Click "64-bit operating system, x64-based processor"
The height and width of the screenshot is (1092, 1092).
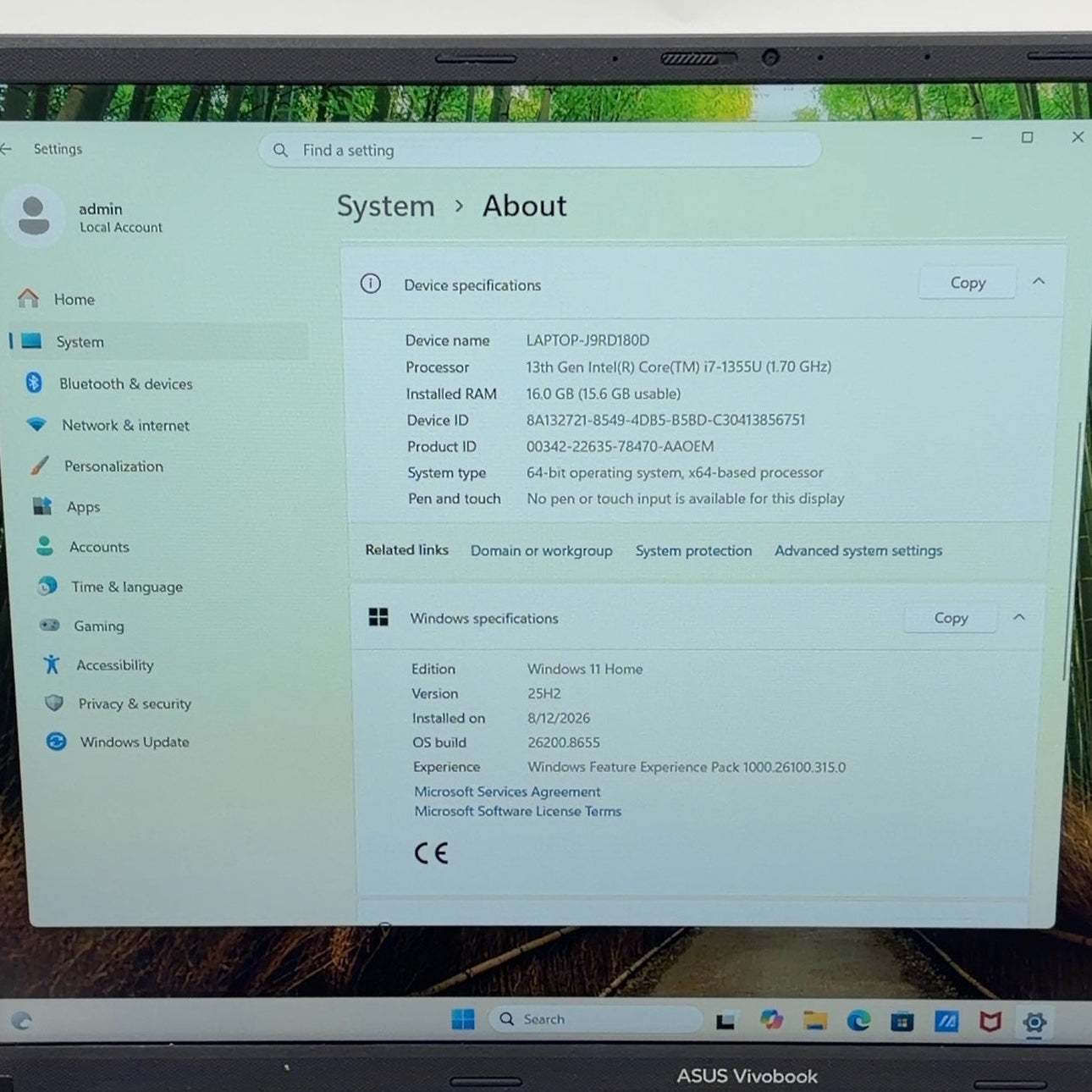[x=675, y=472]
